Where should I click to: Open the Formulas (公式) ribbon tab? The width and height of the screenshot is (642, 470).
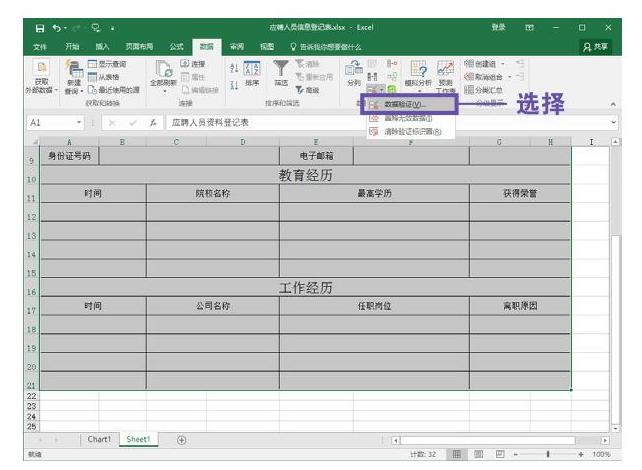(175, 45)
